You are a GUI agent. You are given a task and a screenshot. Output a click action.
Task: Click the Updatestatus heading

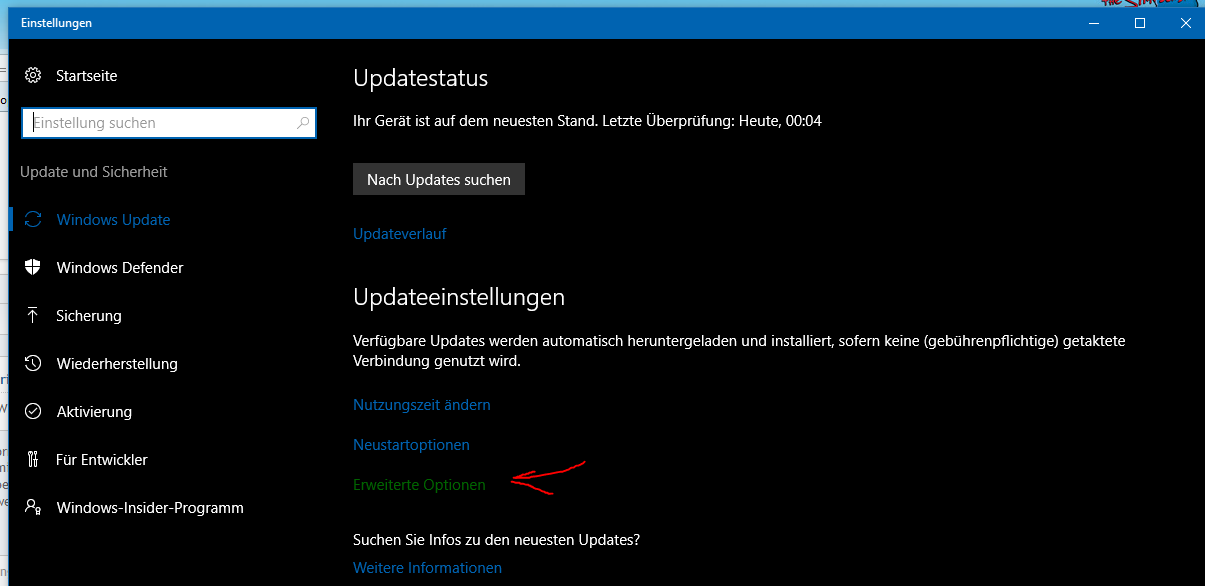coord(421,78)
